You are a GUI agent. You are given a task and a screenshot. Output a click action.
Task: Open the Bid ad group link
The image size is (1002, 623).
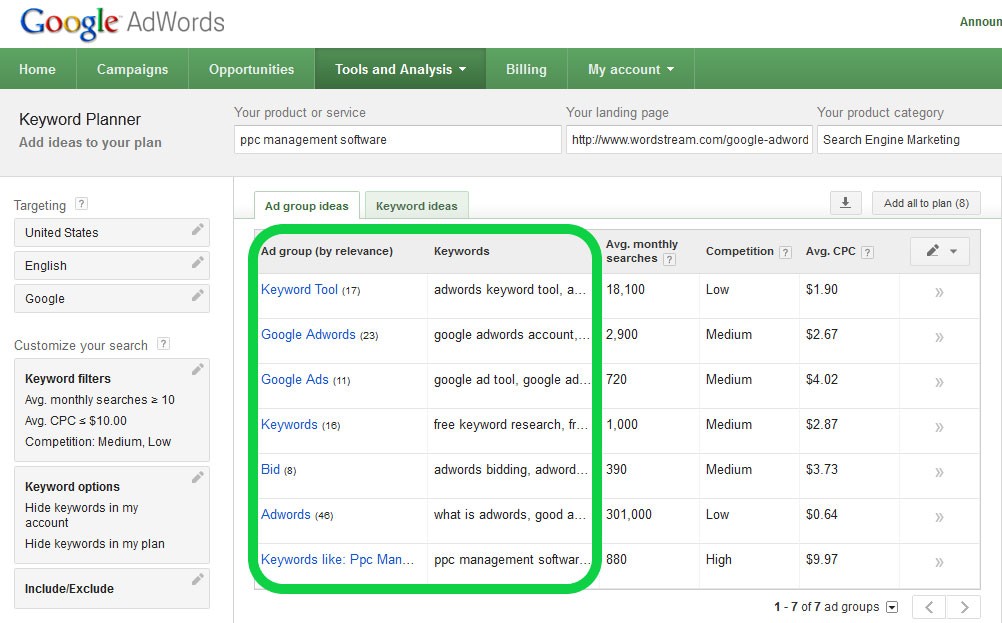270,469
